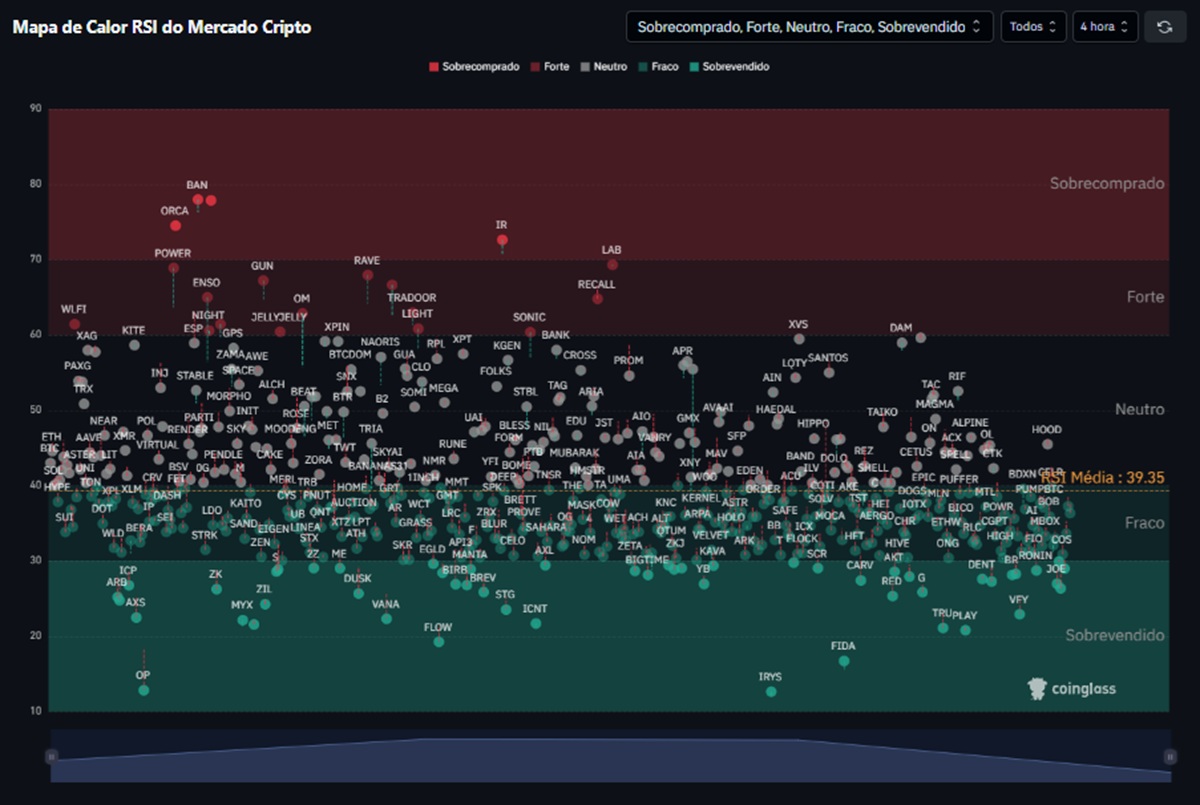The width and height of the screenshot is (1200, 805).
Task: Click the RECALL data point
Action: (597, 298)
